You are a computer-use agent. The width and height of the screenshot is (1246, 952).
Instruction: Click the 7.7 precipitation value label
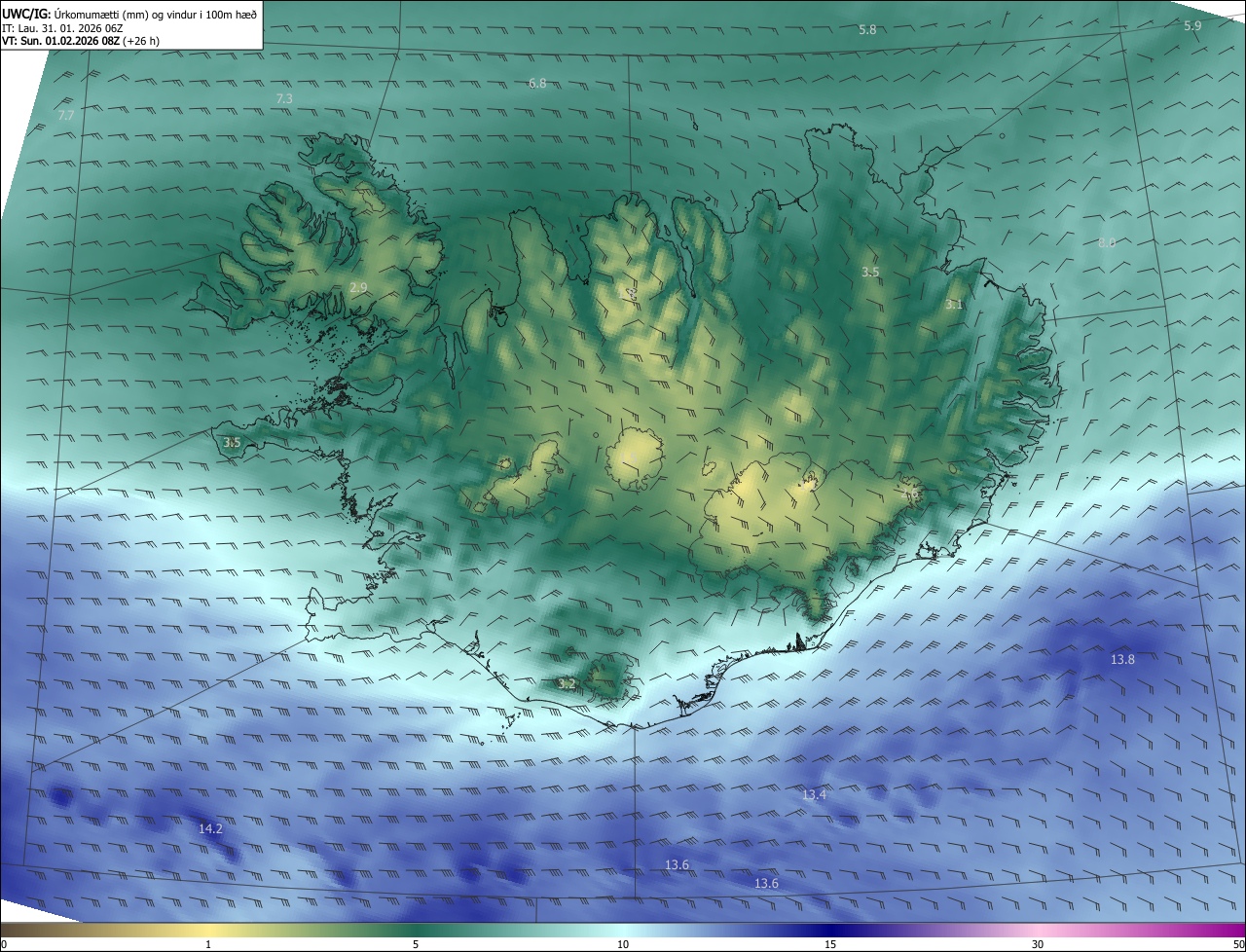coord(66,116)
